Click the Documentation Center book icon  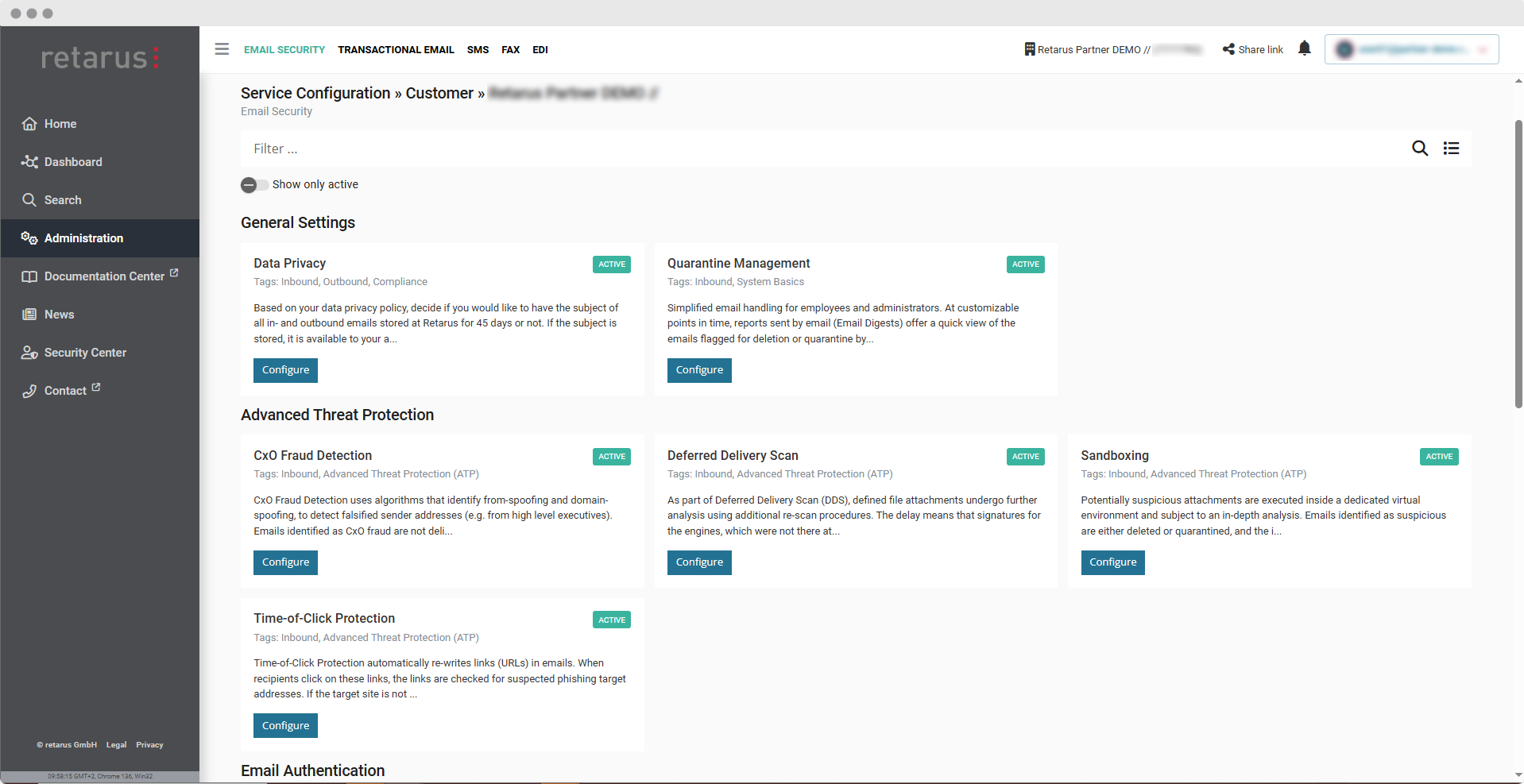coord(29,276)
